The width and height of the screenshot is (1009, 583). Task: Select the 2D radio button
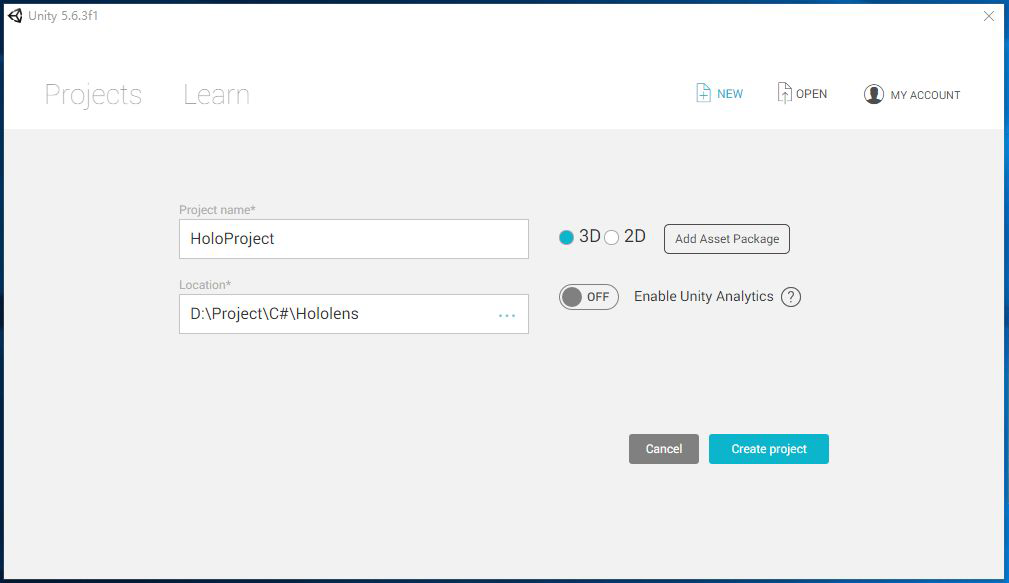(x=611, y=237)
